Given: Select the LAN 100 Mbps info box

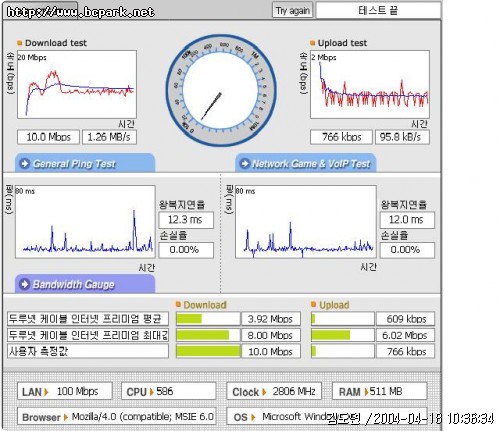Looking at the screenshot, I should [65, 391].
